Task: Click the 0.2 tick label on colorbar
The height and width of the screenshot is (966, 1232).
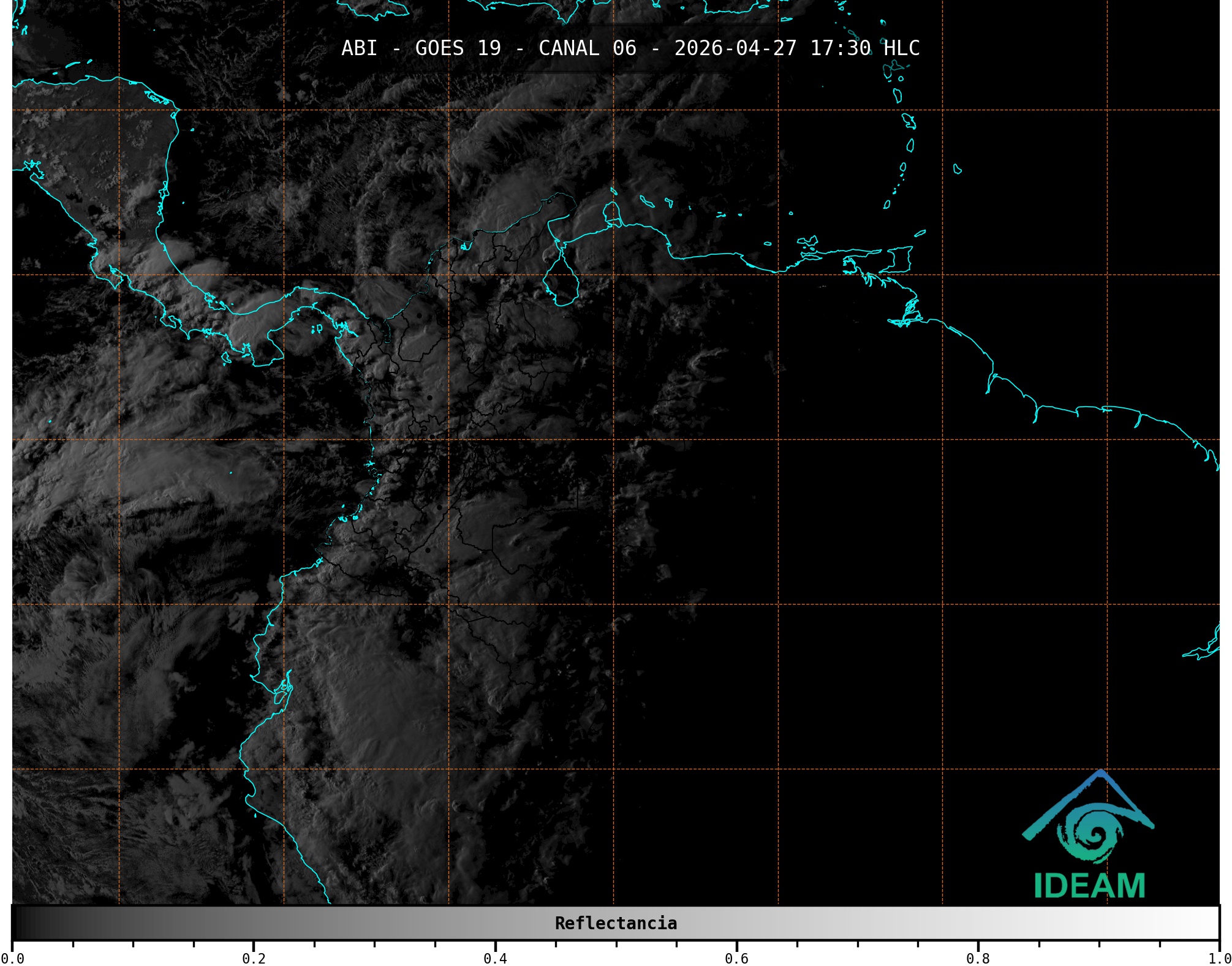Action: 254,958
